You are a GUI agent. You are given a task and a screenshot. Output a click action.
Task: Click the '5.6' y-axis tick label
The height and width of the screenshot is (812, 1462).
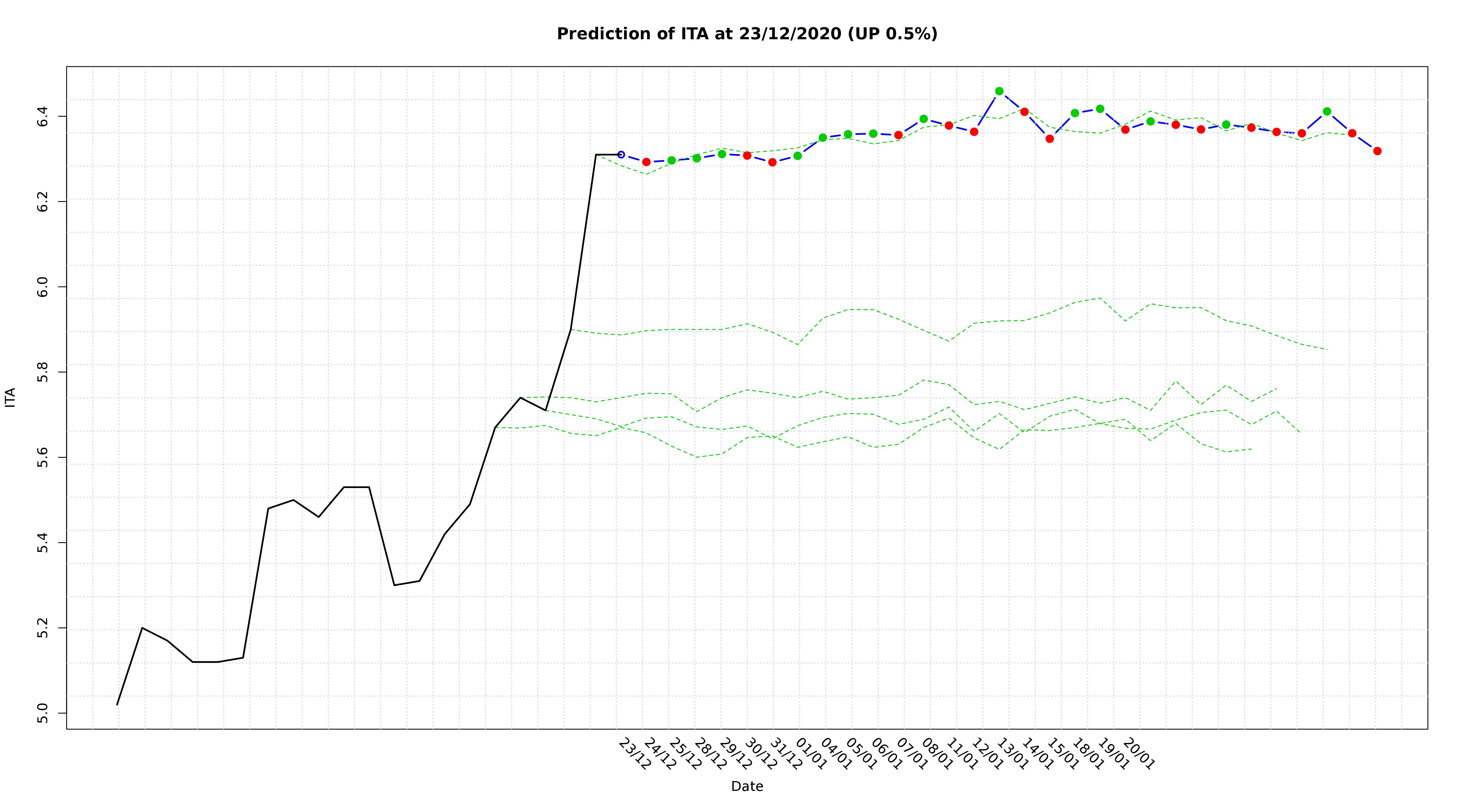43,457
